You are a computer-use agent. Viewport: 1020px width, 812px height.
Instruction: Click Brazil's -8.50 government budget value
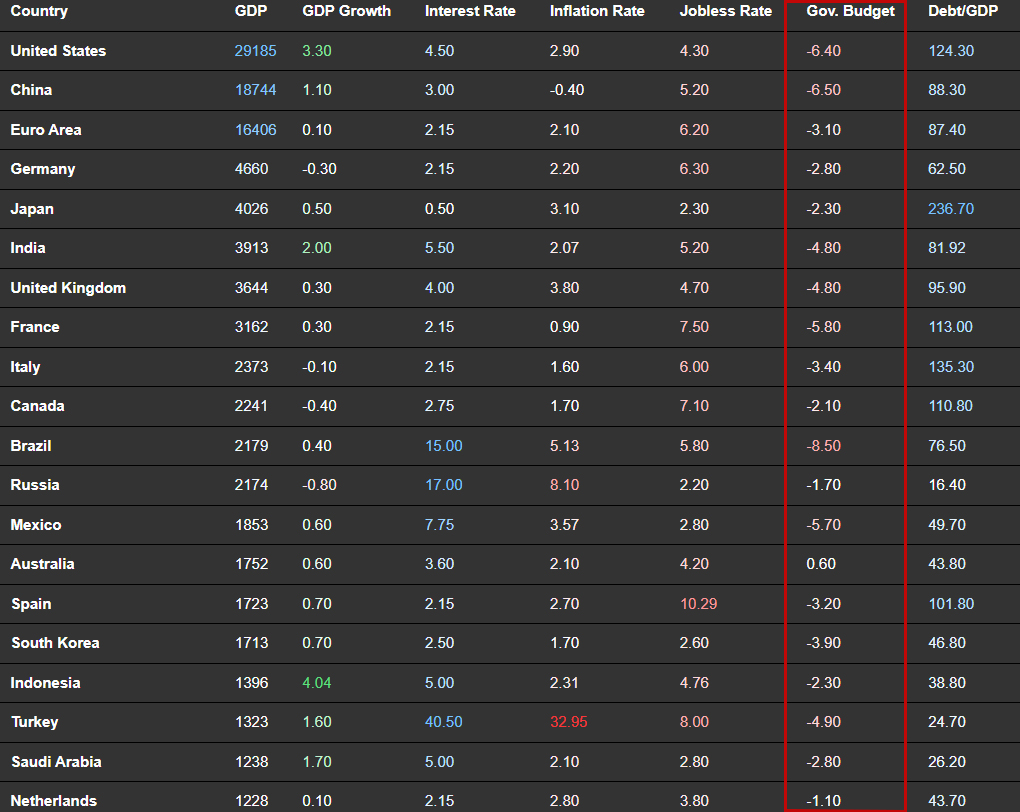tap(823, 446)
